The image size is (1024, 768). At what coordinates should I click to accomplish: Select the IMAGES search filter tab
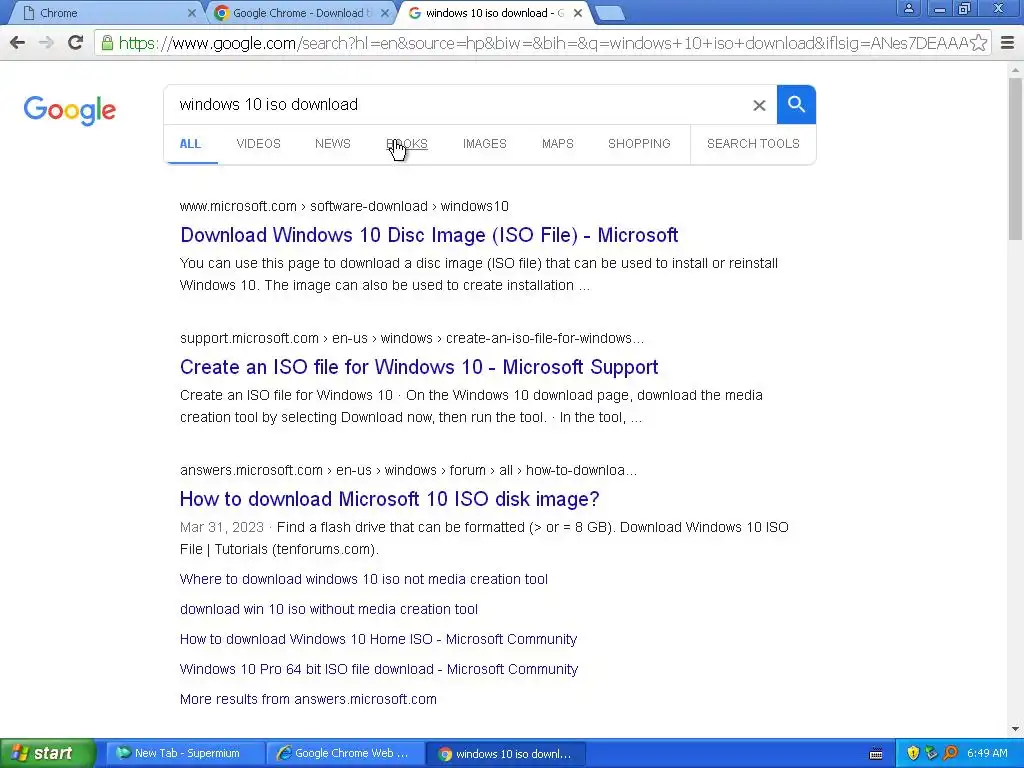(485, 144)
